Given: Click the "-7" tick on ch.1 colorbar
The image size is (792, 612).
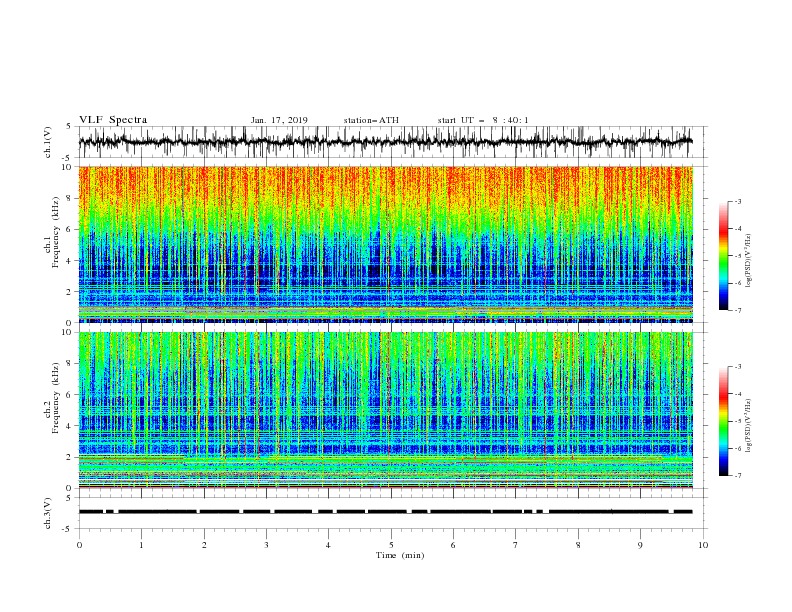Looking at the screenshot, I should [738, 310].
